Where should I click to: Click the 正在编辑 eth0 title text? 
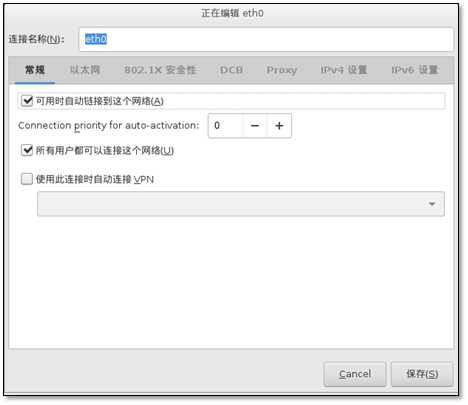(x=232, y=13)
